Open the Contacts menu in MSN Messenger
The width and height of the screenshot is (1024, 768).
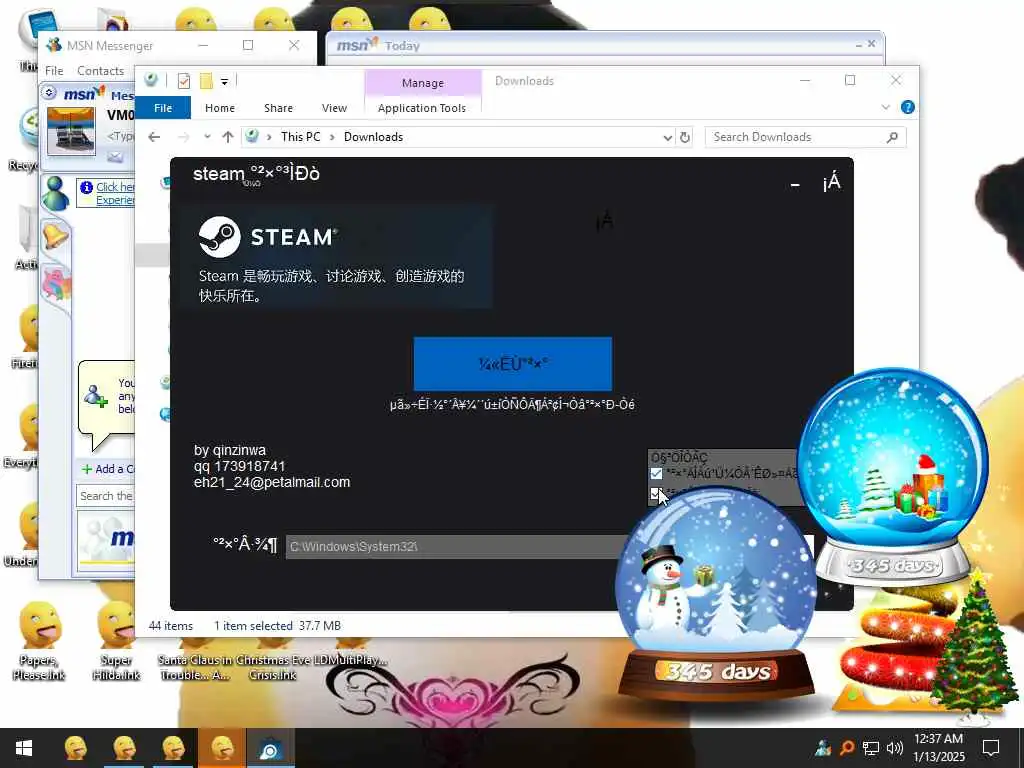click(x=101, y=71)
